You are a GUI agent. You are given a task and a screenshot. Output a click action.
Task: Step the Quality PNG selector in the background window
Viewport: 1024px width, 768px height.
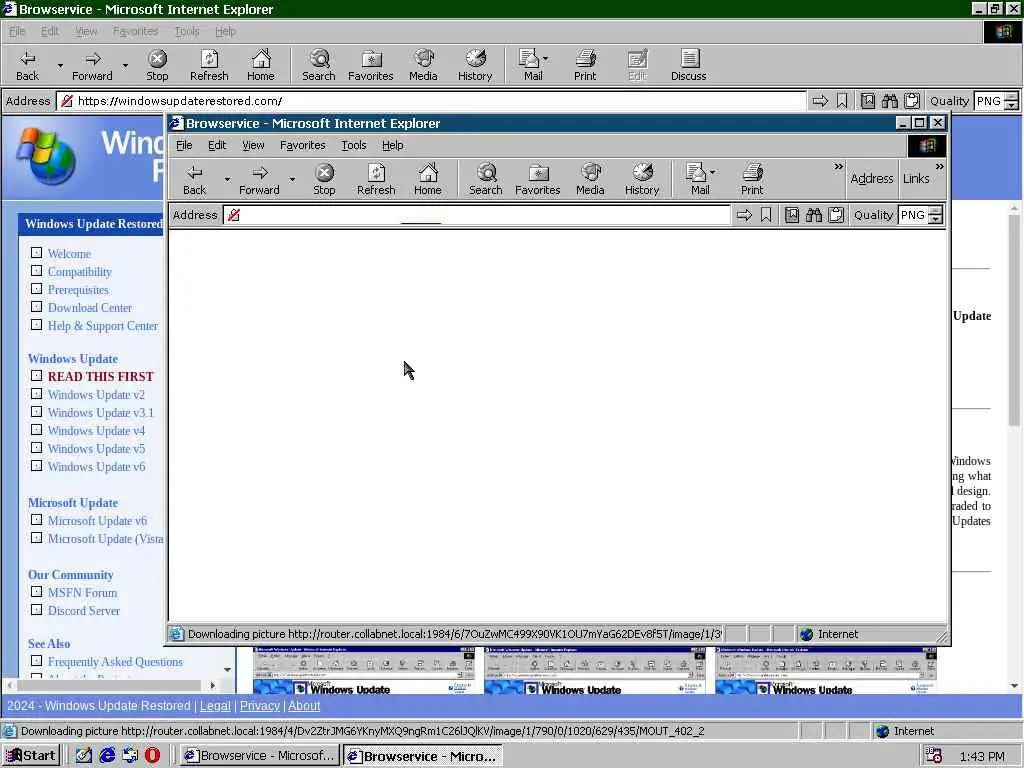(1011, 101)
